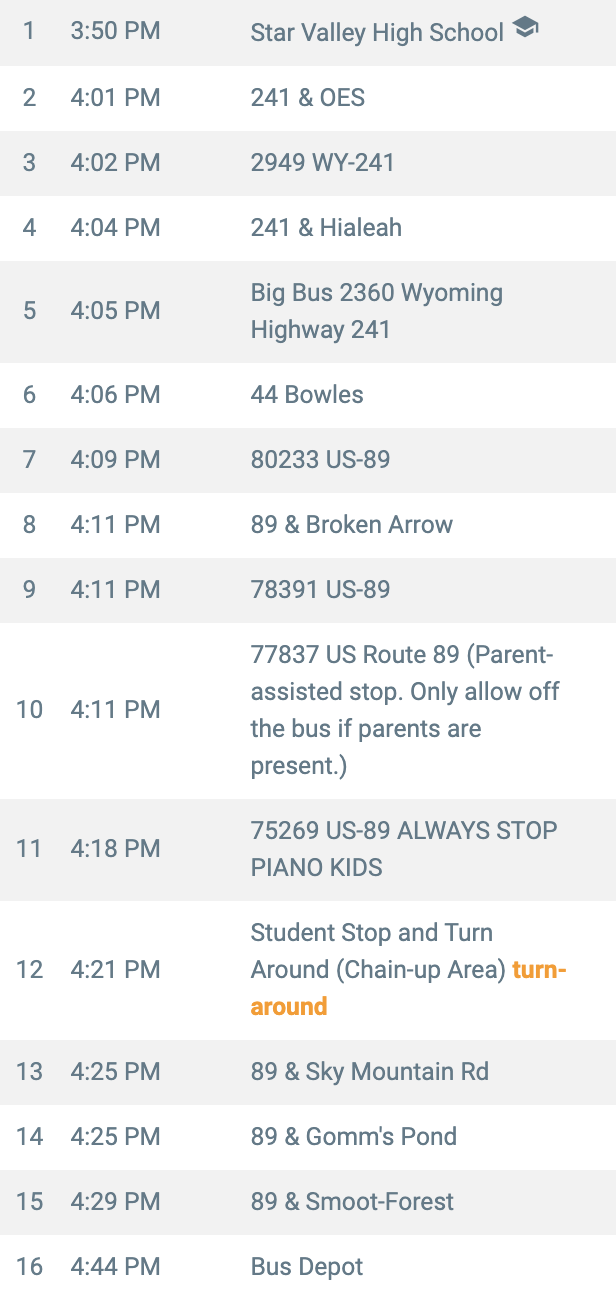Click the 89 & Sky Mountain Rd stop
Viewport: 616px width, 1310px height.
pos(369,1073)
